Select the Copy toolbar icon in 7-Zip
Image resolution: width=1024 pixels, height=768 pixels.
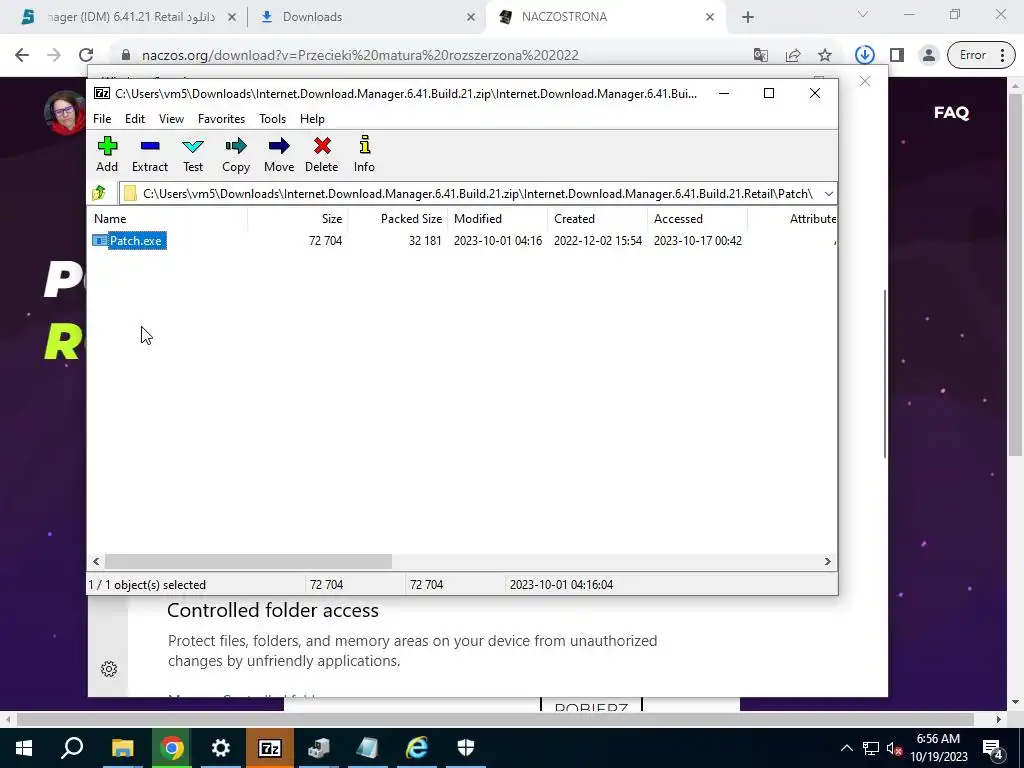(x=236, y=154)
